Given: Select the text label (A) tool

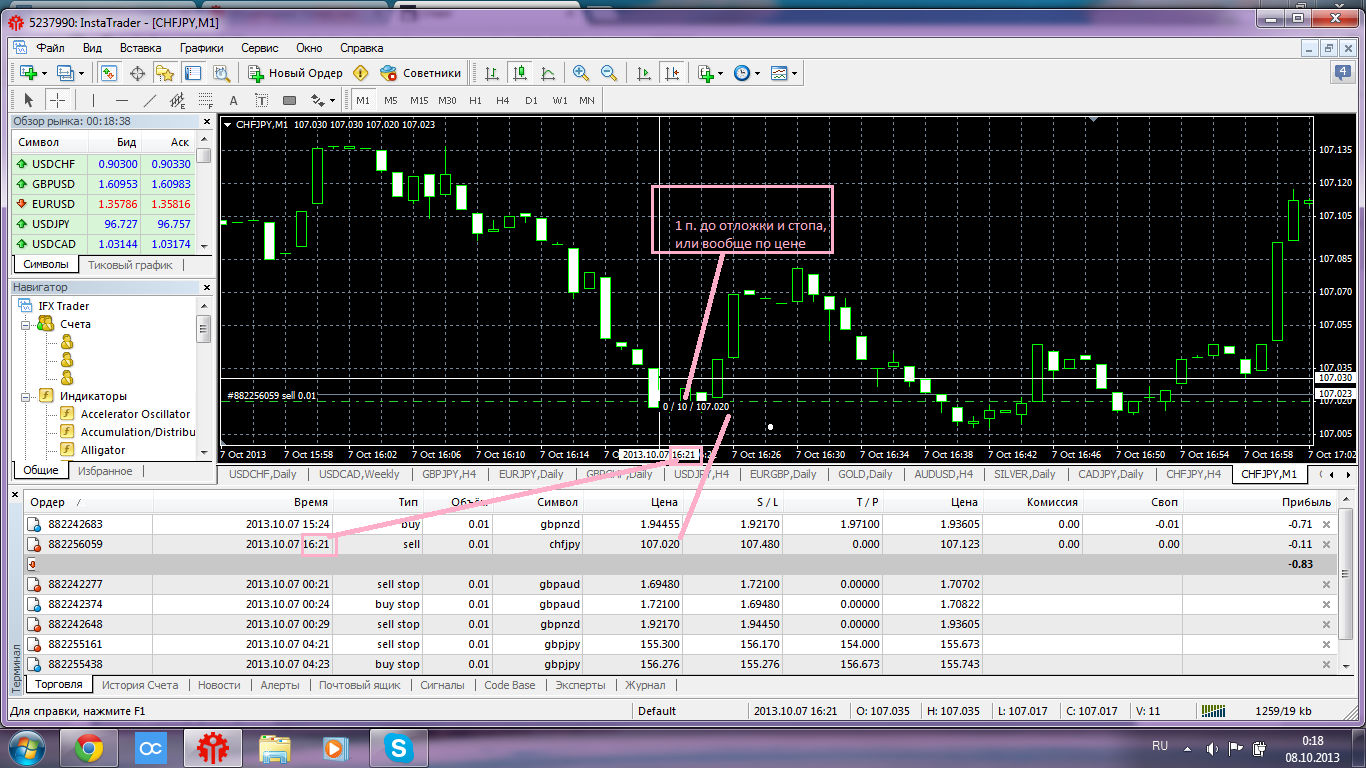Looking at the screenshot, I should click(234, 100).
